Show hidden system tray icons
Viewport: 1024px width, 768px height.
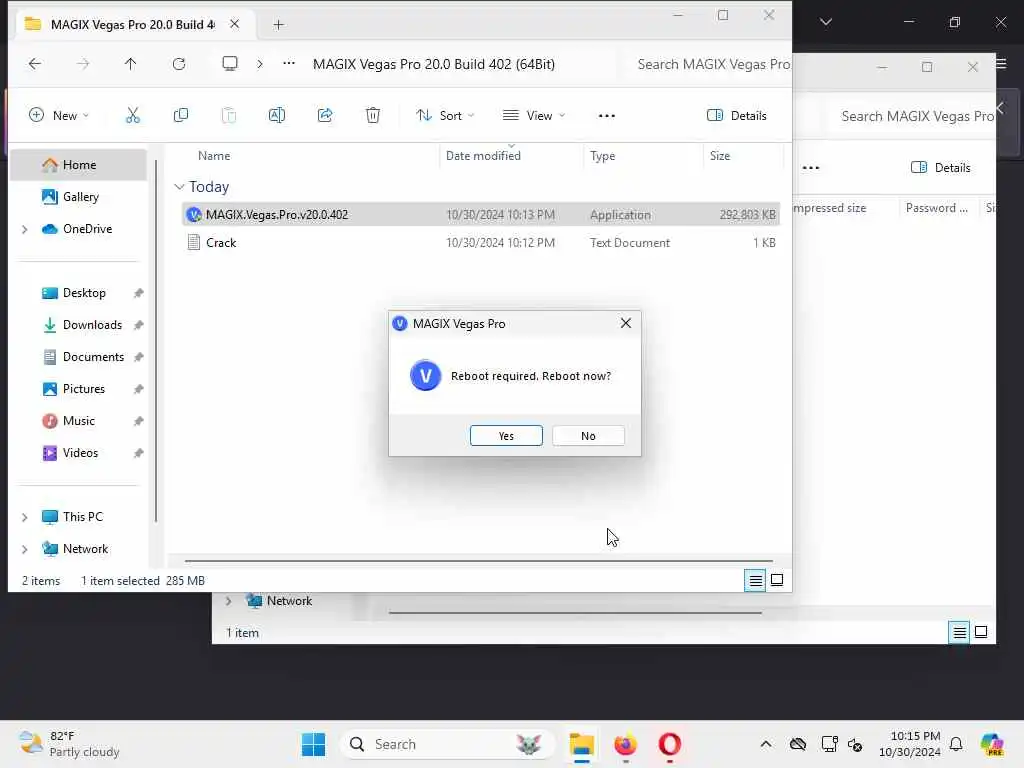tap(765, 744)
